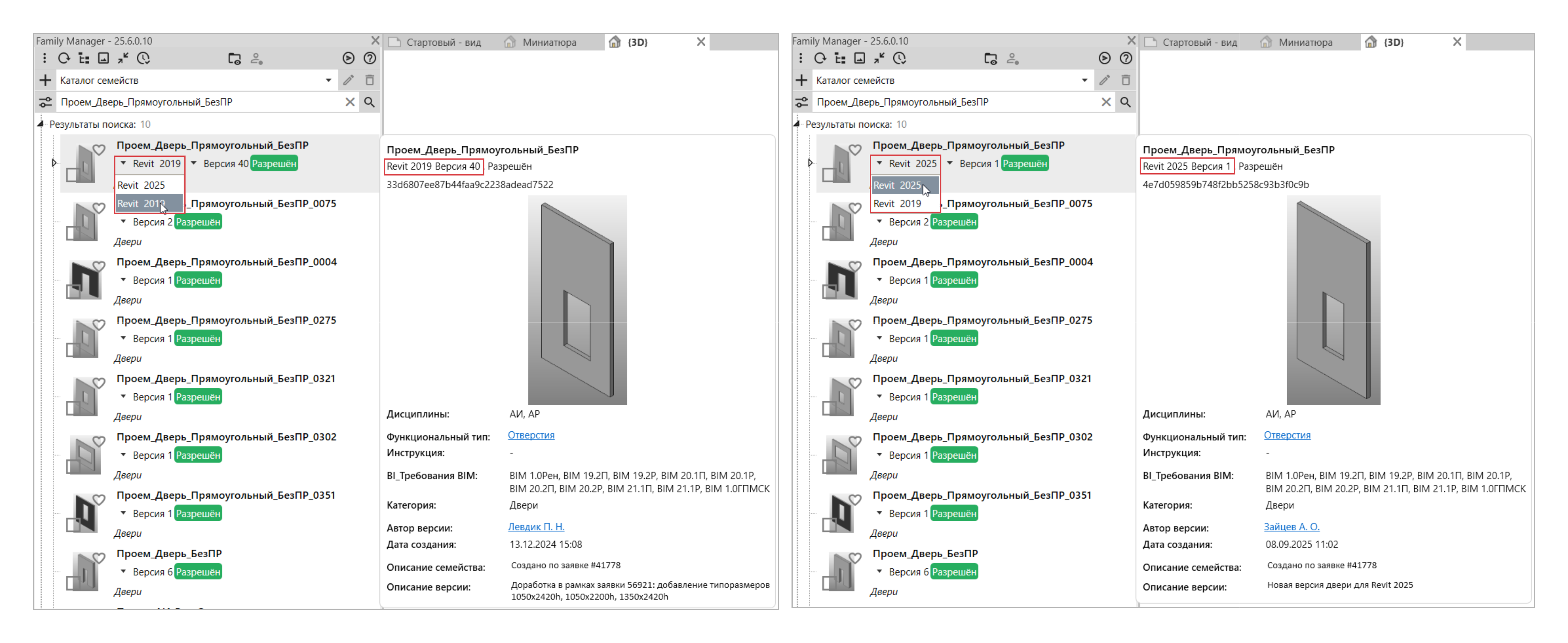Click the user status icon in left toolbar
1568x643 pixels.
pyautogui.click(x=256, y=58)
